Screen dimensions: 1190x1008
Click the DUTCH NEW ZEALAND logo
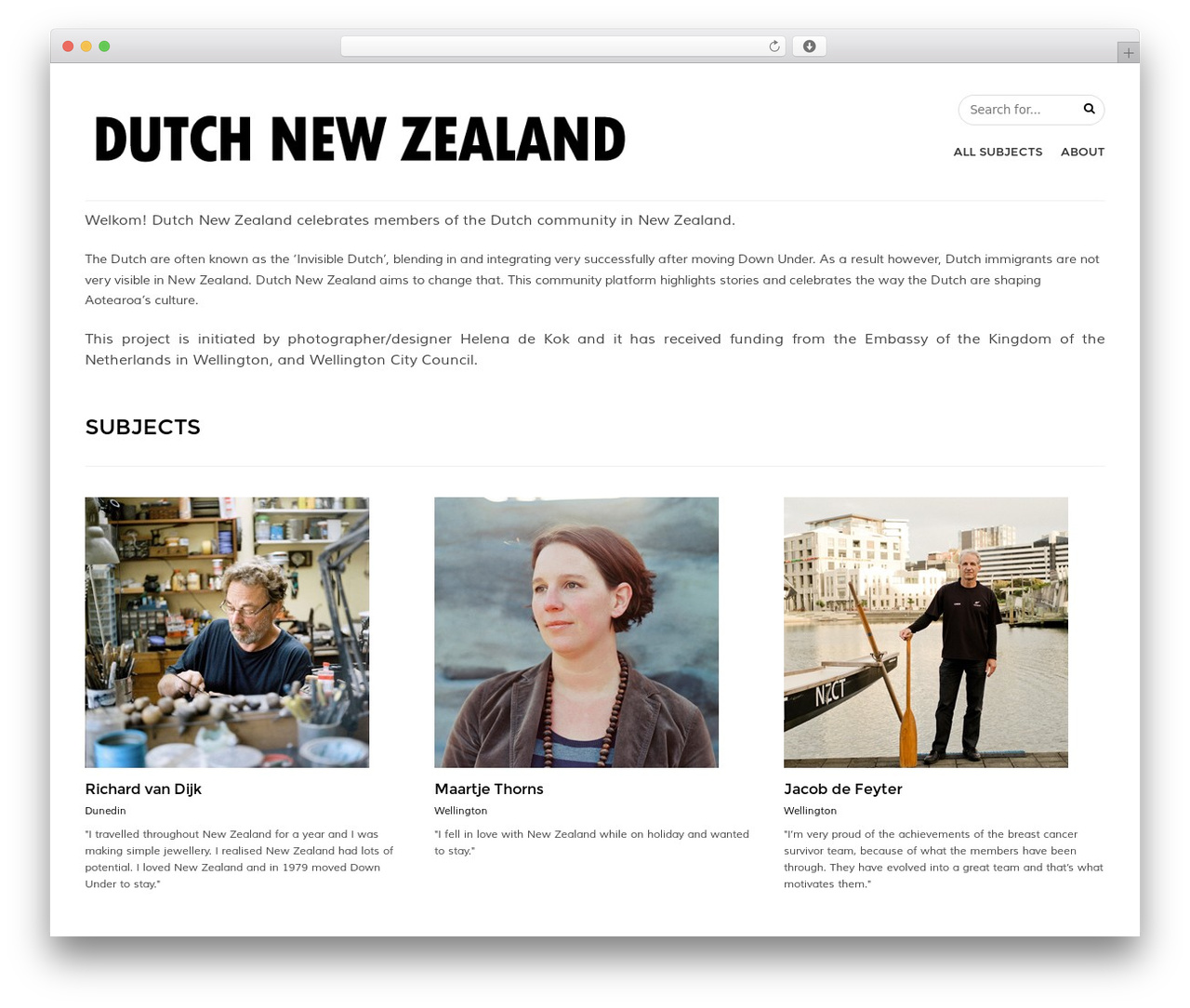tap(360, 139)
